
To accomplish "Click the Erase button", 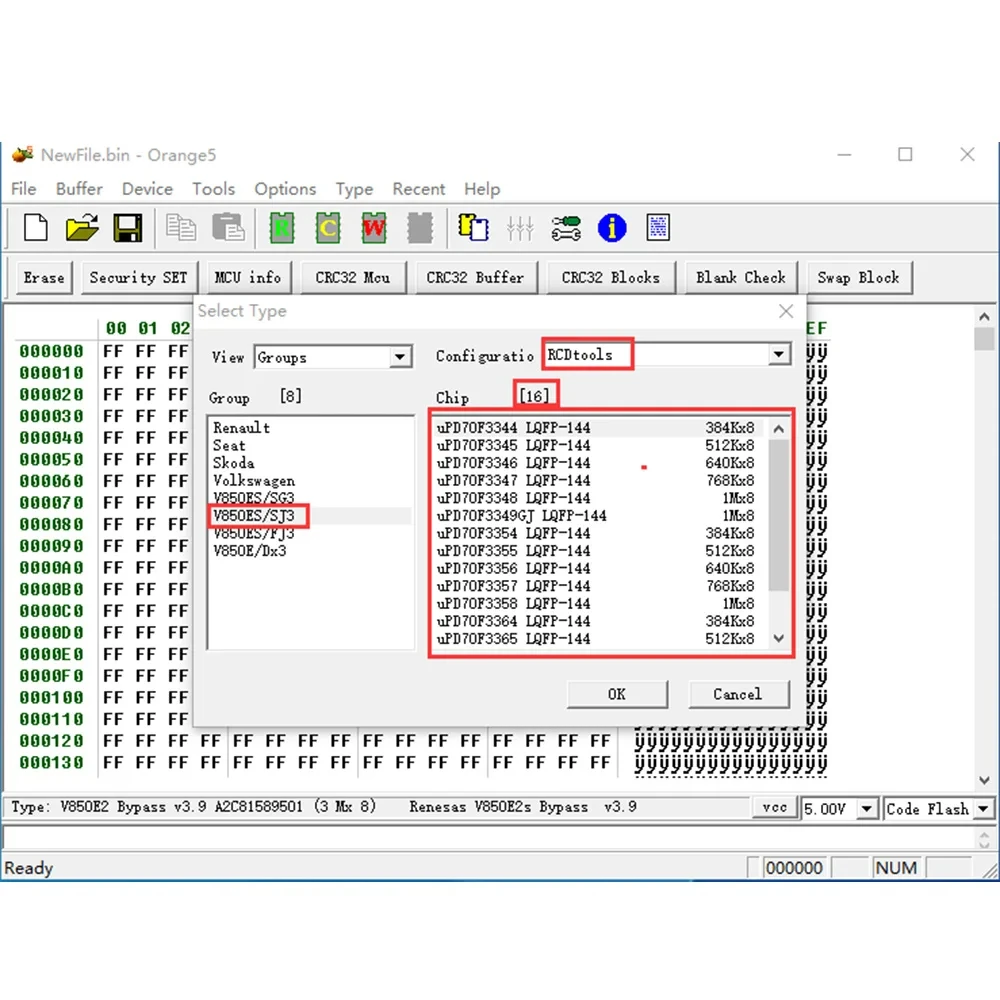I will point(44,277).
